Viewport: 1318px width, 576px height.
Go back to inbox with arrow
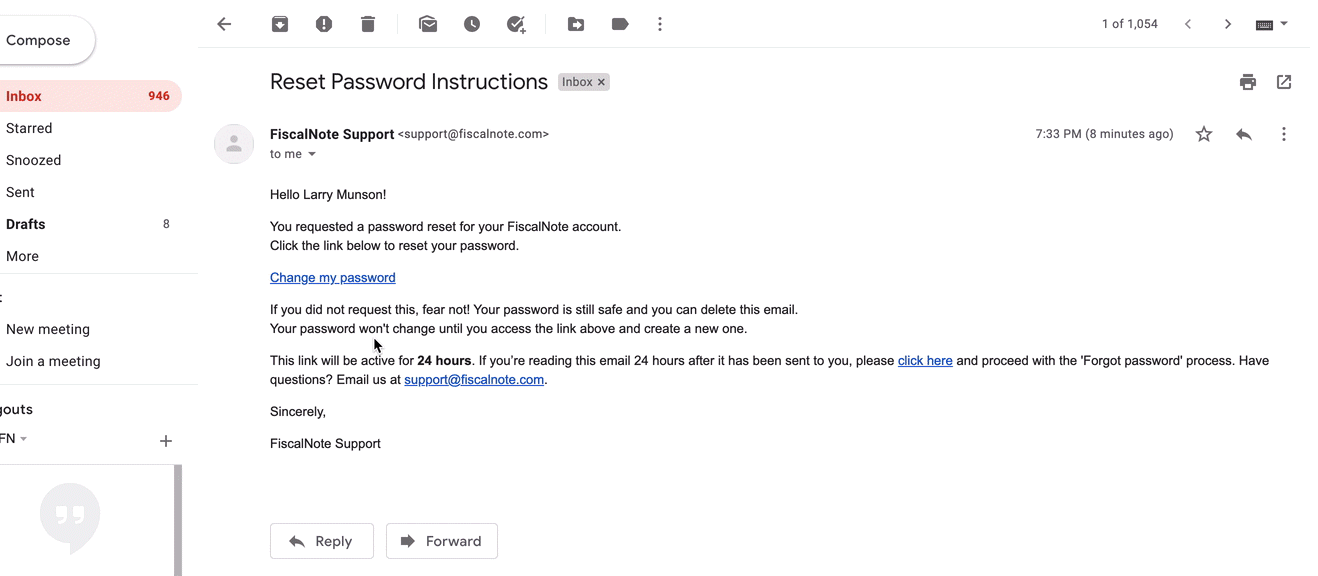(224, 24)
